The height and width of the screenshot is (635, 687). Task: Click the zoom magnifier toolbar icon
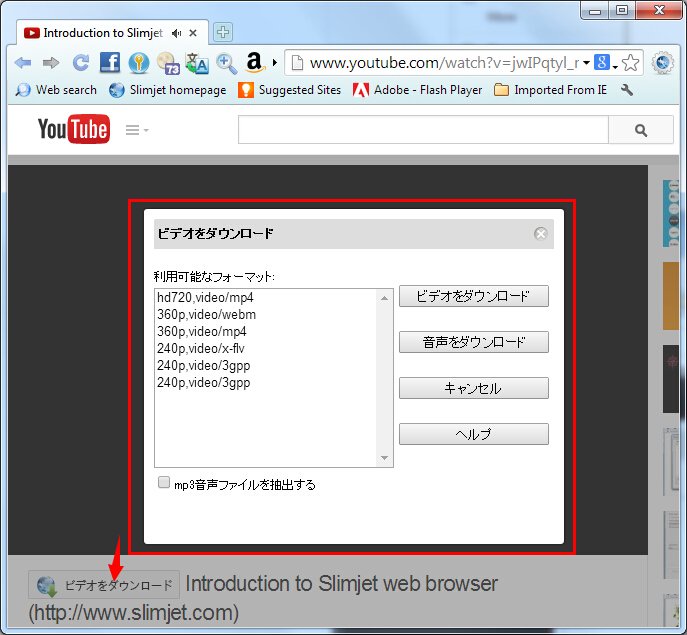[227, 63]
